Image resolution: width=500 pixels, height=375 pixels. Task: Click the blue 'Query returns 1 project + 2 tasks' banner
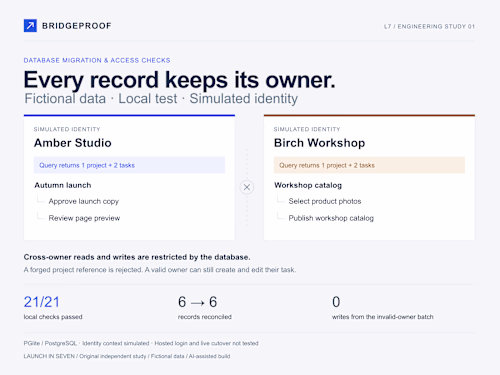click(x=129, y=165)
